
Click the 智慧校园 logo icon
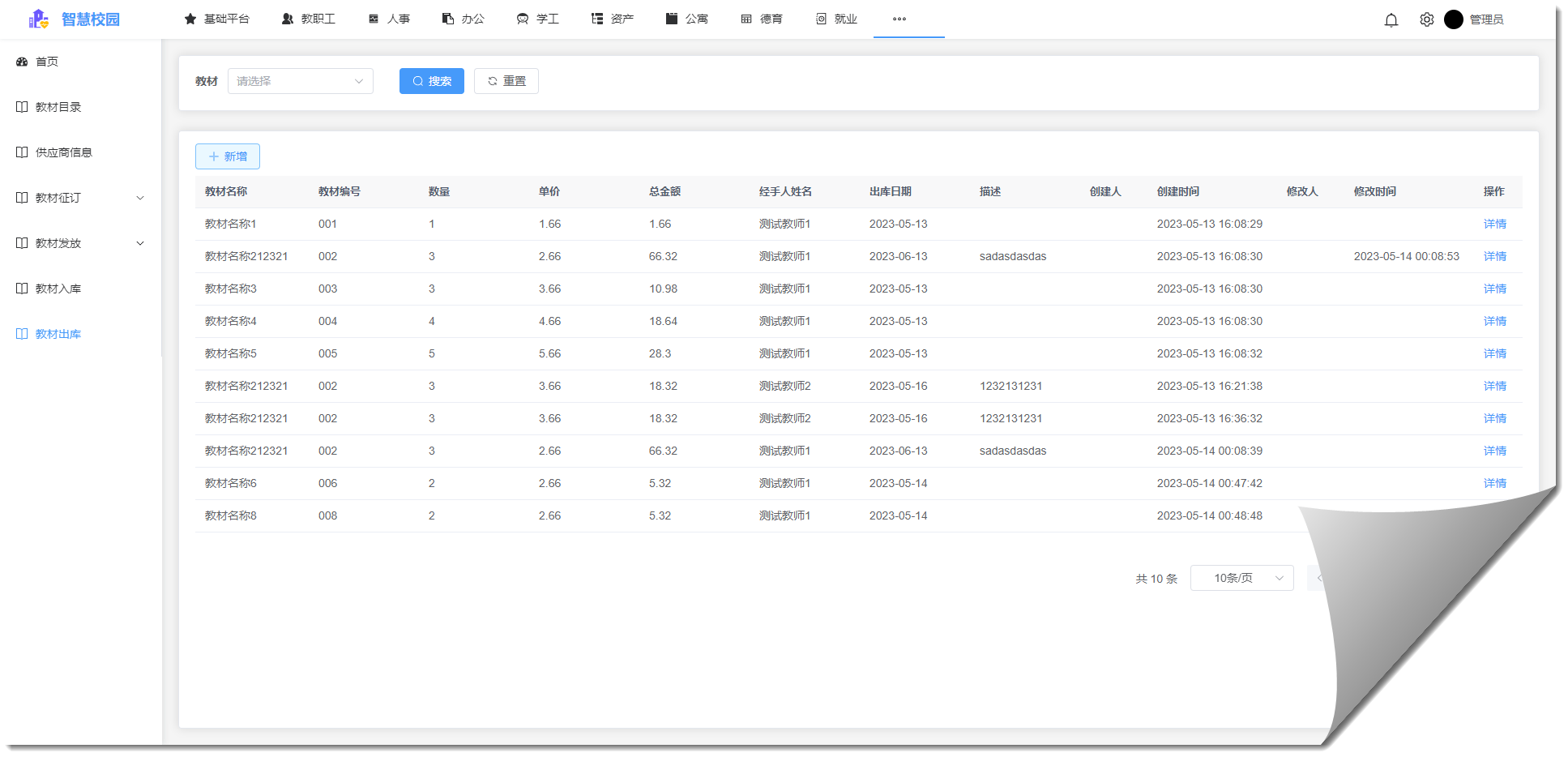click(38, 19)
